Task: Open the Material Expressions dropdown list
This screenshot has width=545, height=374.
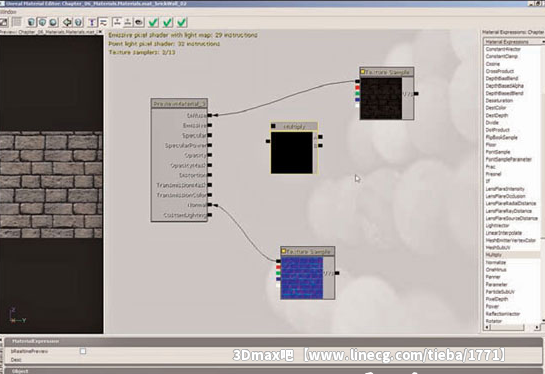Action: (513, 42)
